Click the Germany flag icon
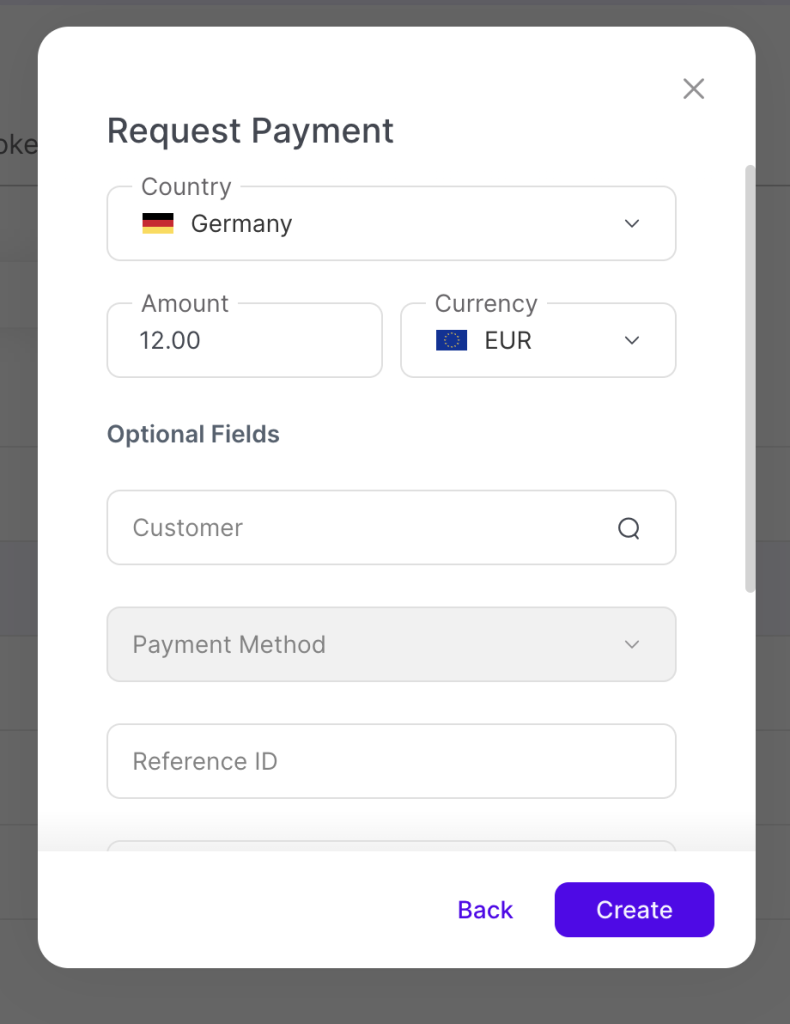 pos(158,224)
